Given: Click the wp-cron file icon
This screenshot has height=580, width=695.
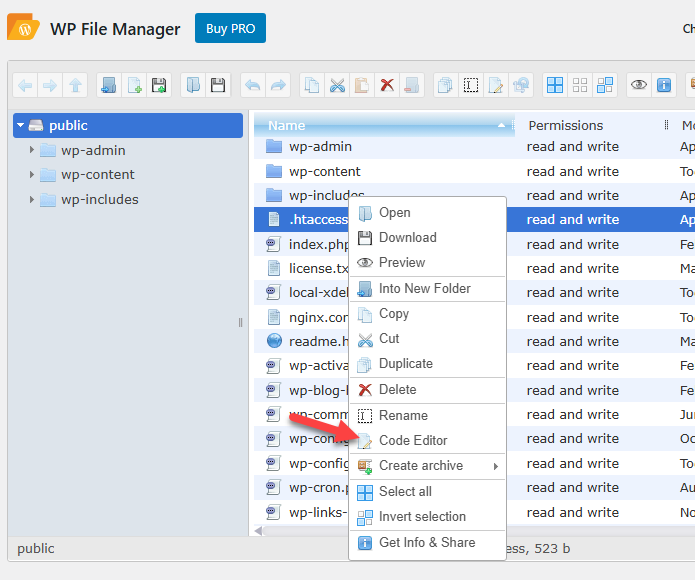Looking at the screenshot, I should click(273, 487).
